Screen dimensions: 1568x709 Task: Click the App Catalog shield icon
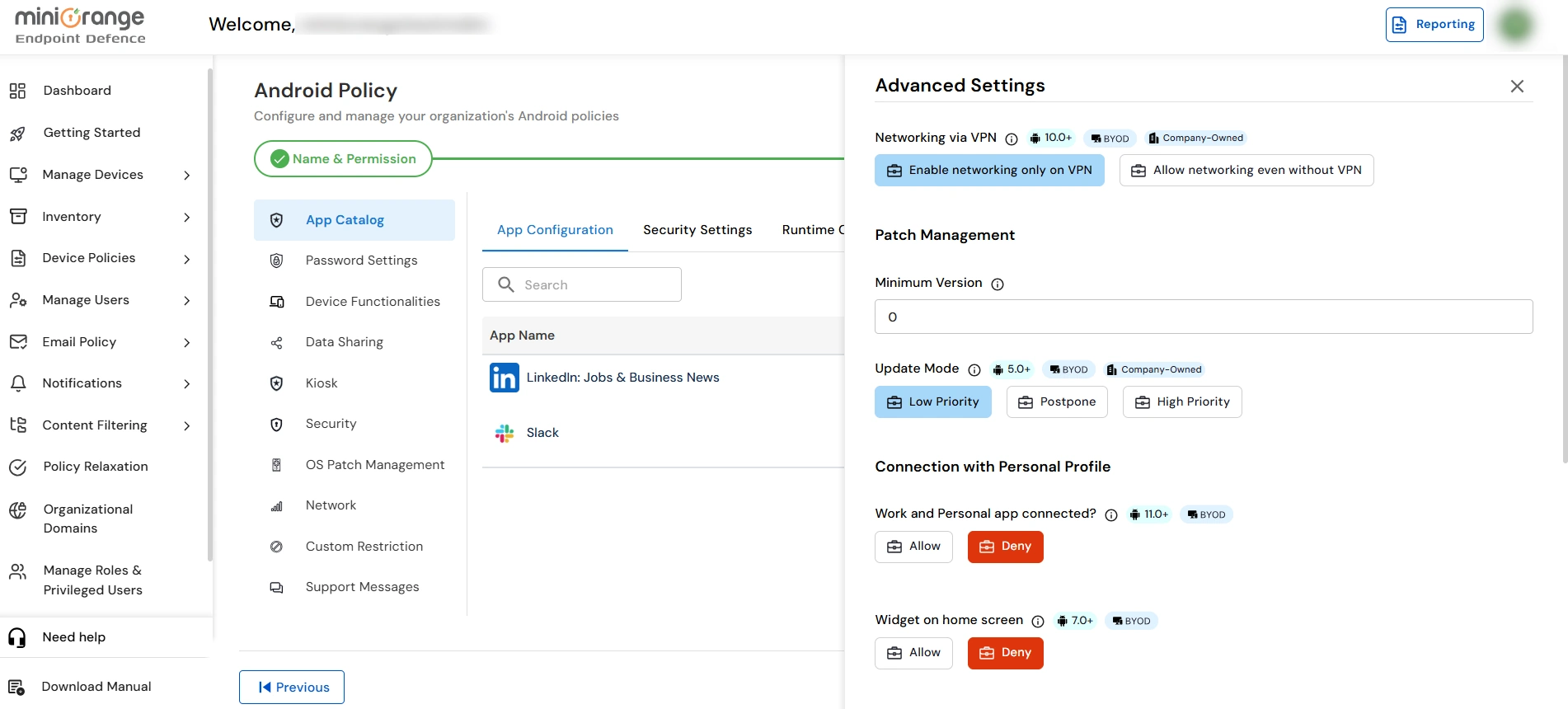tap(277, 220)
